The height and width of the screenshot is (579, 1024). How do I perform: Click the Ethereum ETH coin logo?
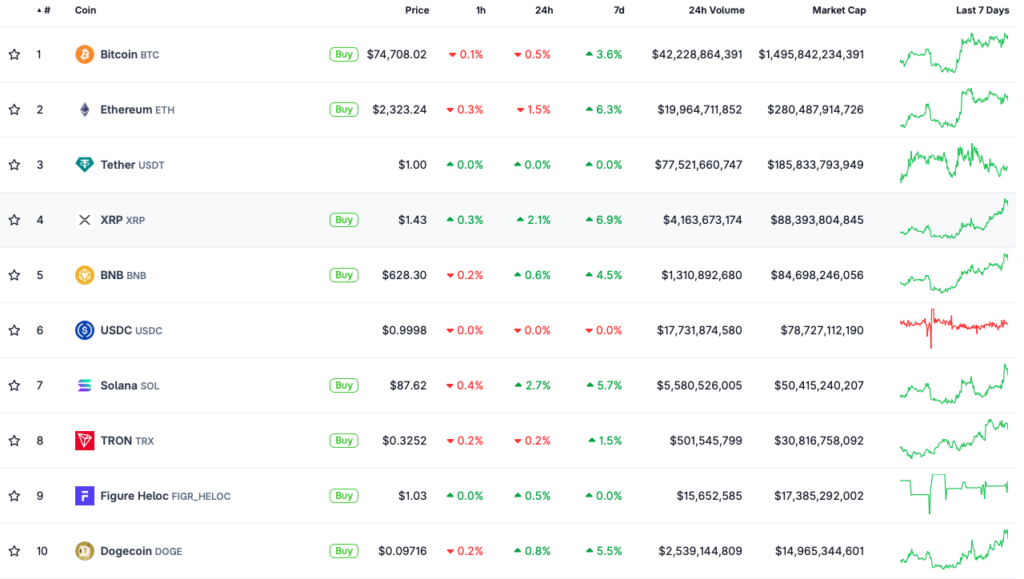pyautogui.click(x=85, y=109)
